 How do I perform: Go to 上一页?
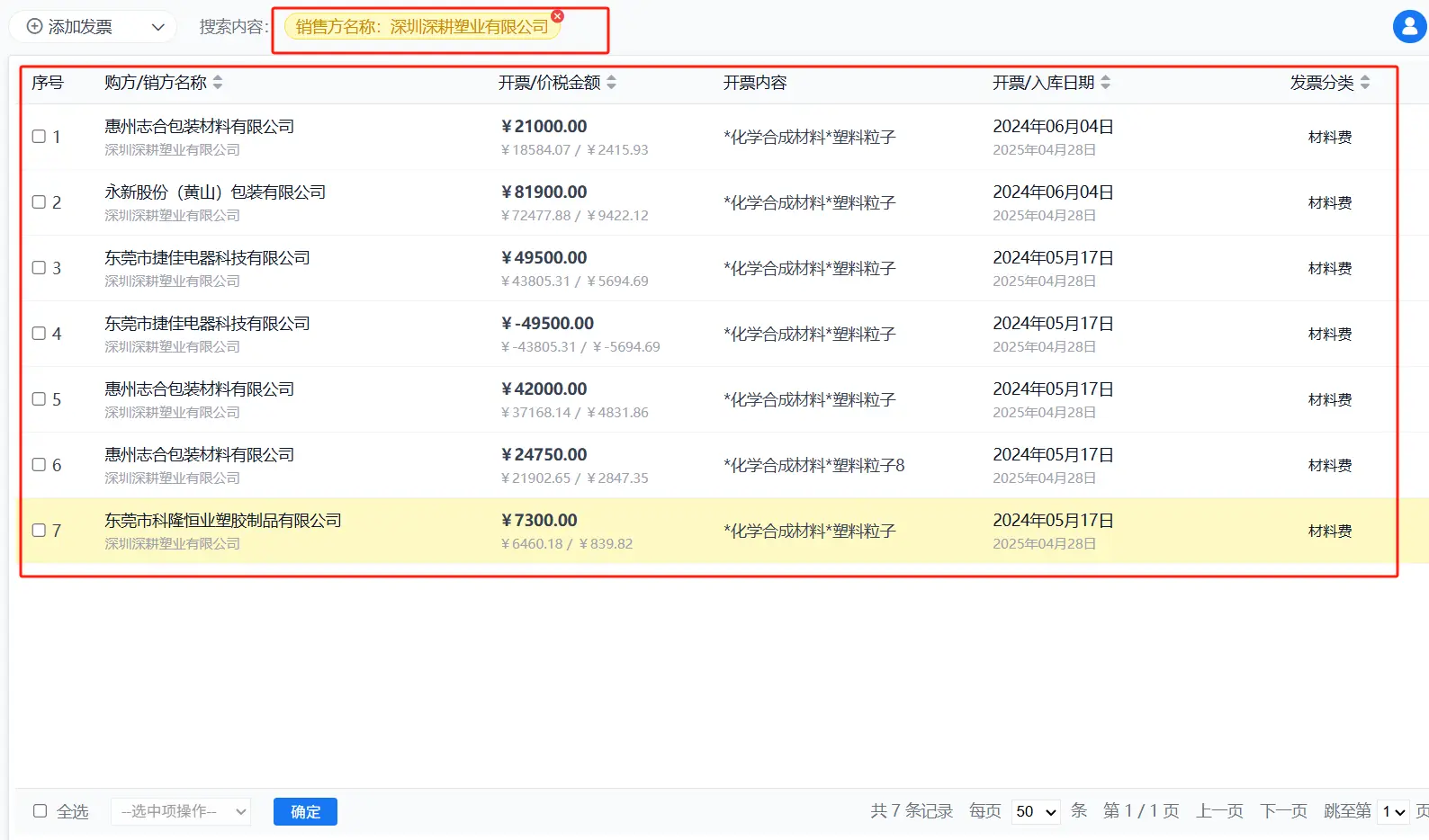coord(1218,811)
